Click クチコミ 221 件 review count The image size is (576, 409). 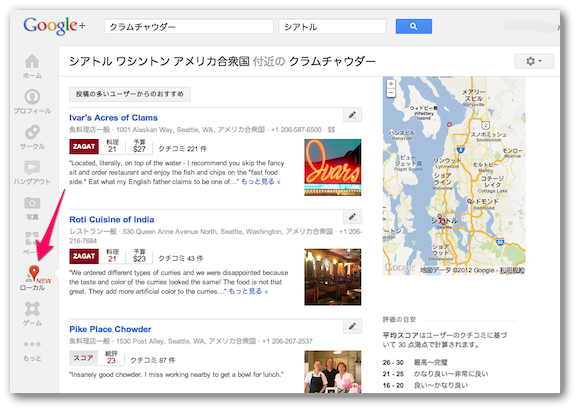[183, 148]
